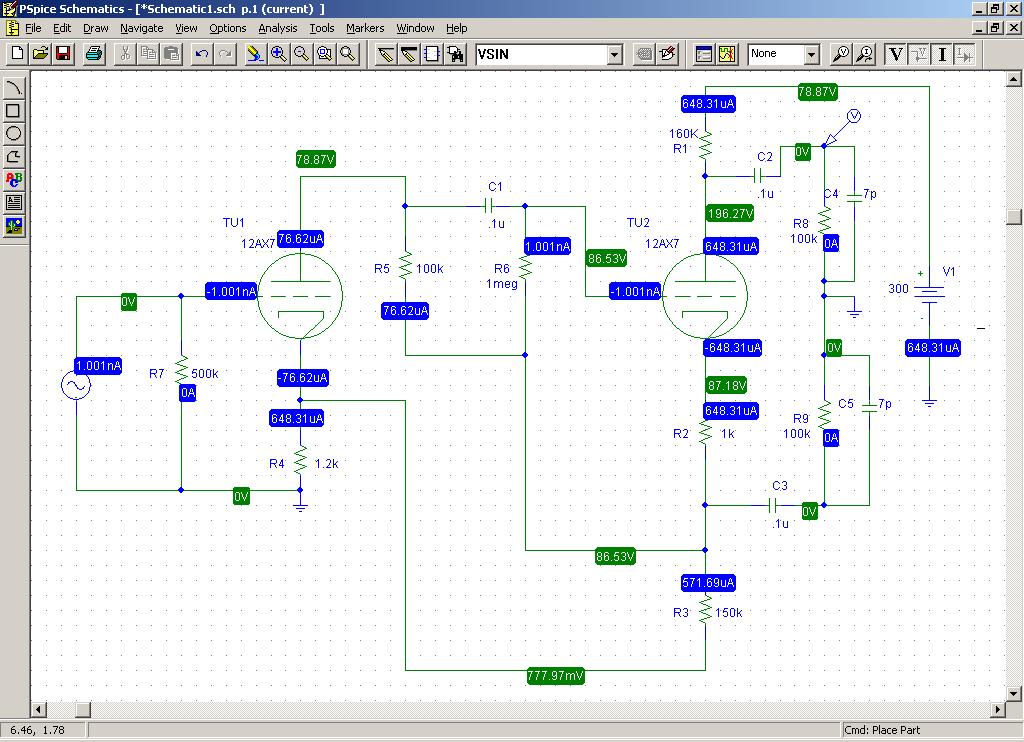Open analysis Setup dialog
This screenshot has height=742, width=1024.
704,54
